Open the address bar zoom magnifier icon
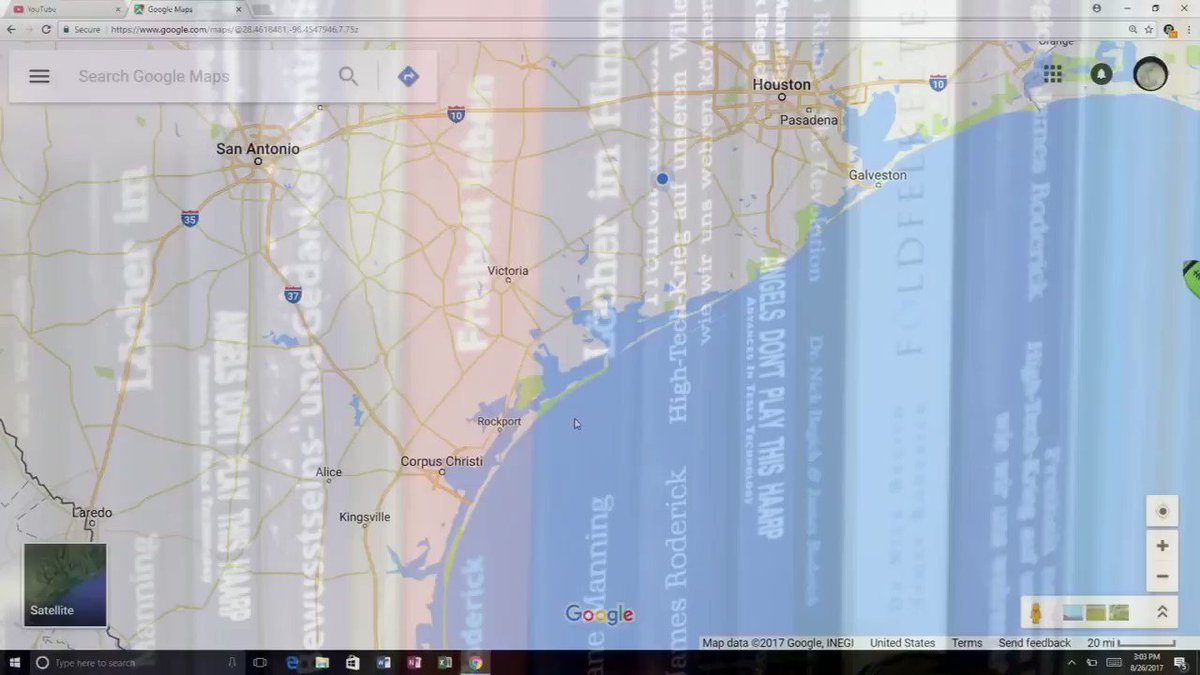1200x675 pixels. pyautogui.click(x=1132, y=30)
